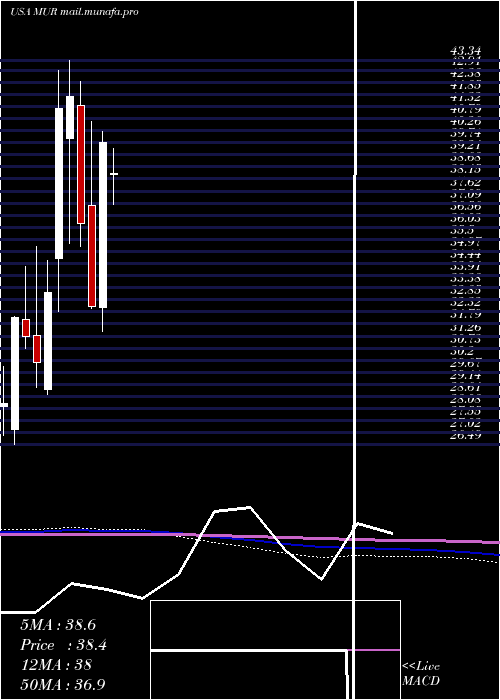Click the 50MA : 36.9 label

point(63,684)
